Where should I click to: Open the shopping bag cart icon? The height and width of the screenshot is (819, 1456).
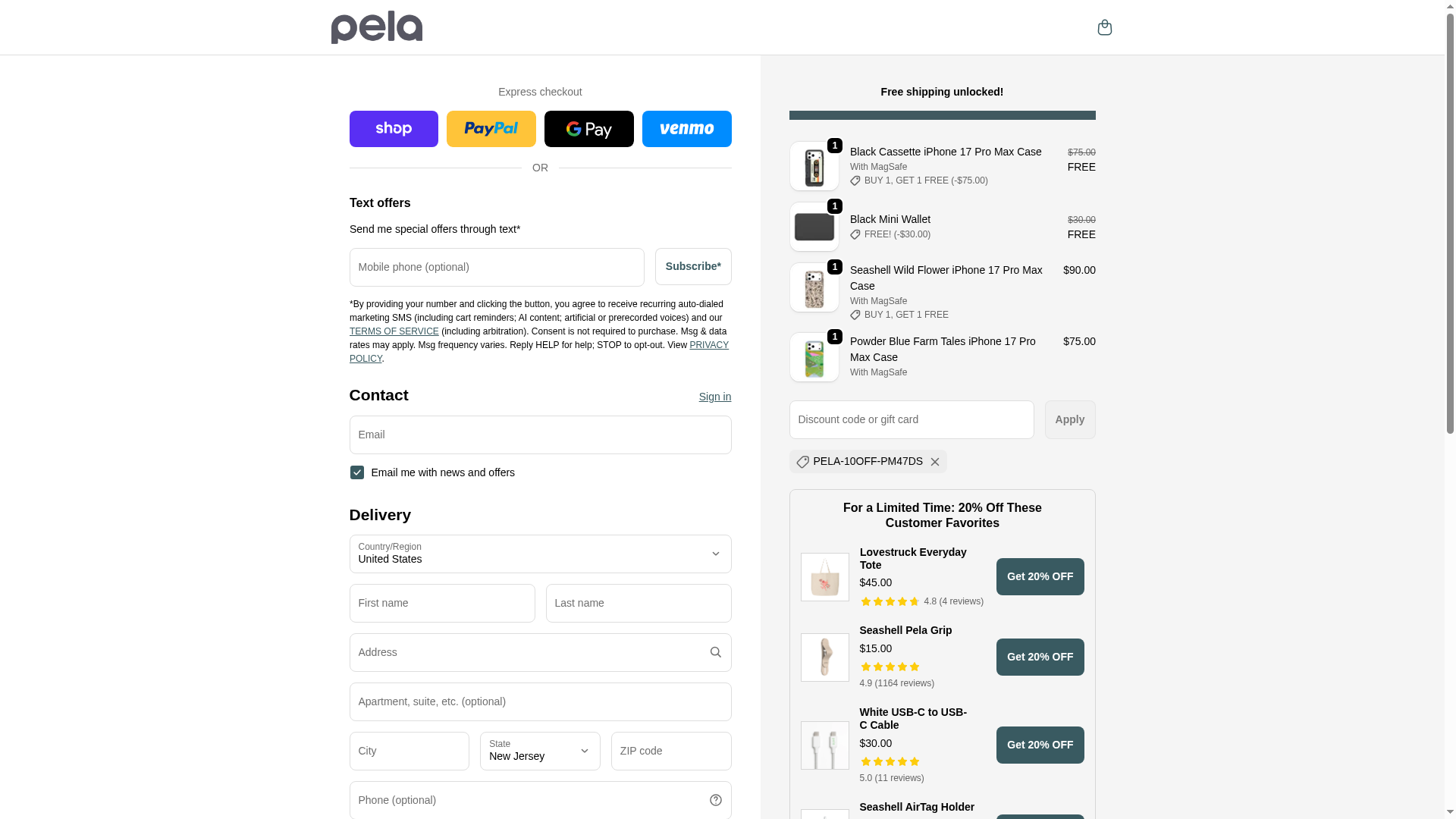click(x=1104, y=27)
